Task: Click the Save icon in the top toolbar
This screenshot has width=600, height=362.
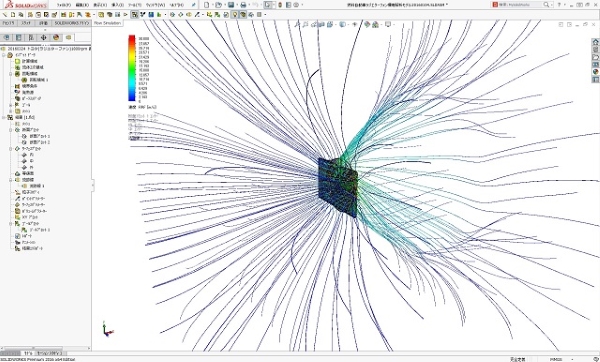Action: 231,5
